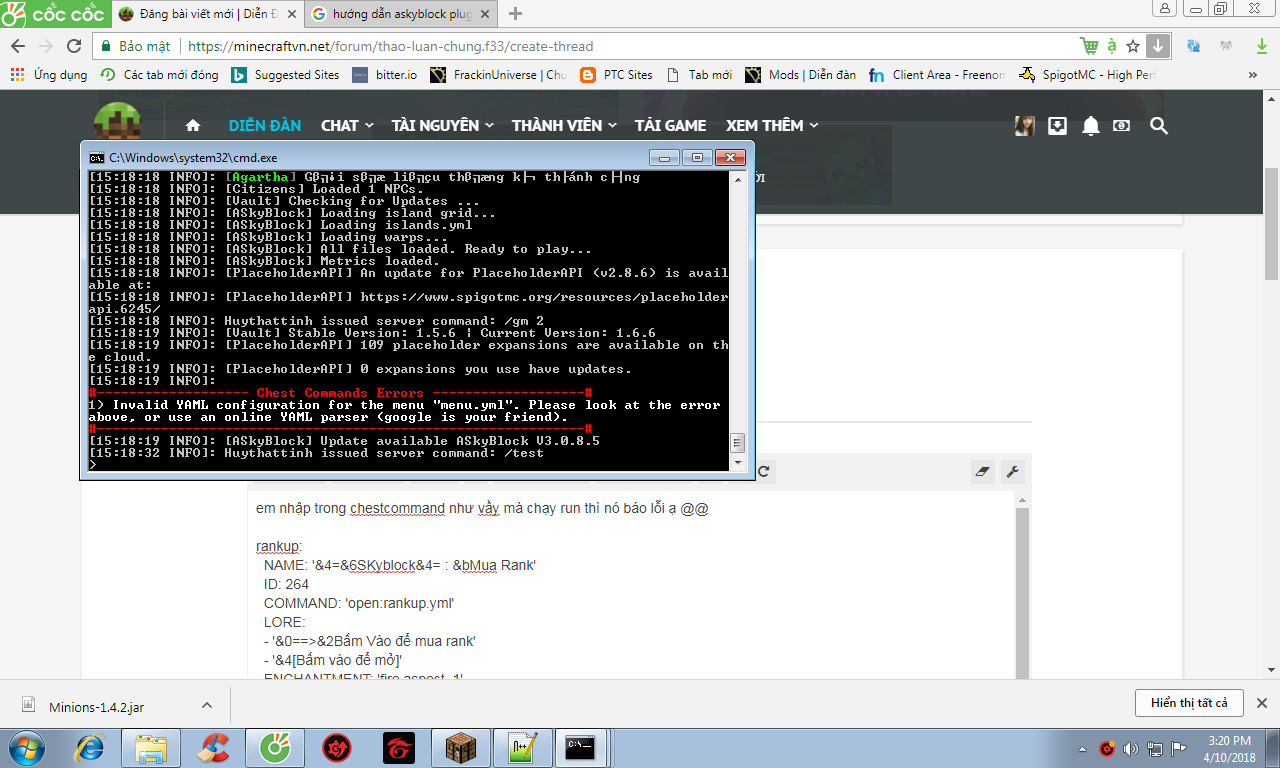Click the redo arrow in the editor toolbar
The height and width of the screenshot is (768, 1280).
tap(764, 471)
